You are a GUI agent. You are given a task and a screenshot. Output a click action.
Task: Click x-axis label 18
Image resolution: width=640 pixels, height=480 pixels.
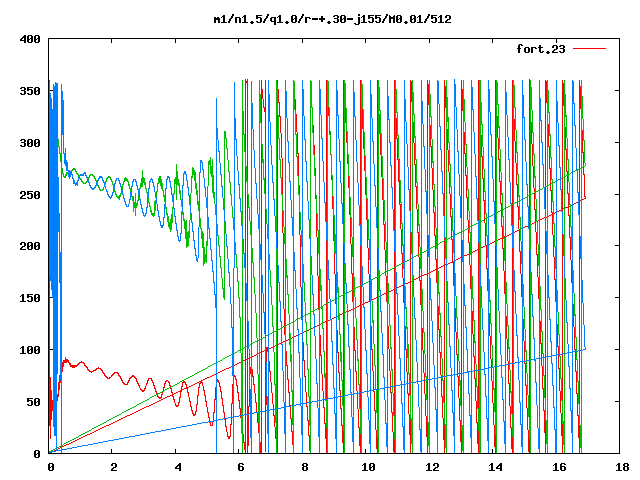pos(622,467)
